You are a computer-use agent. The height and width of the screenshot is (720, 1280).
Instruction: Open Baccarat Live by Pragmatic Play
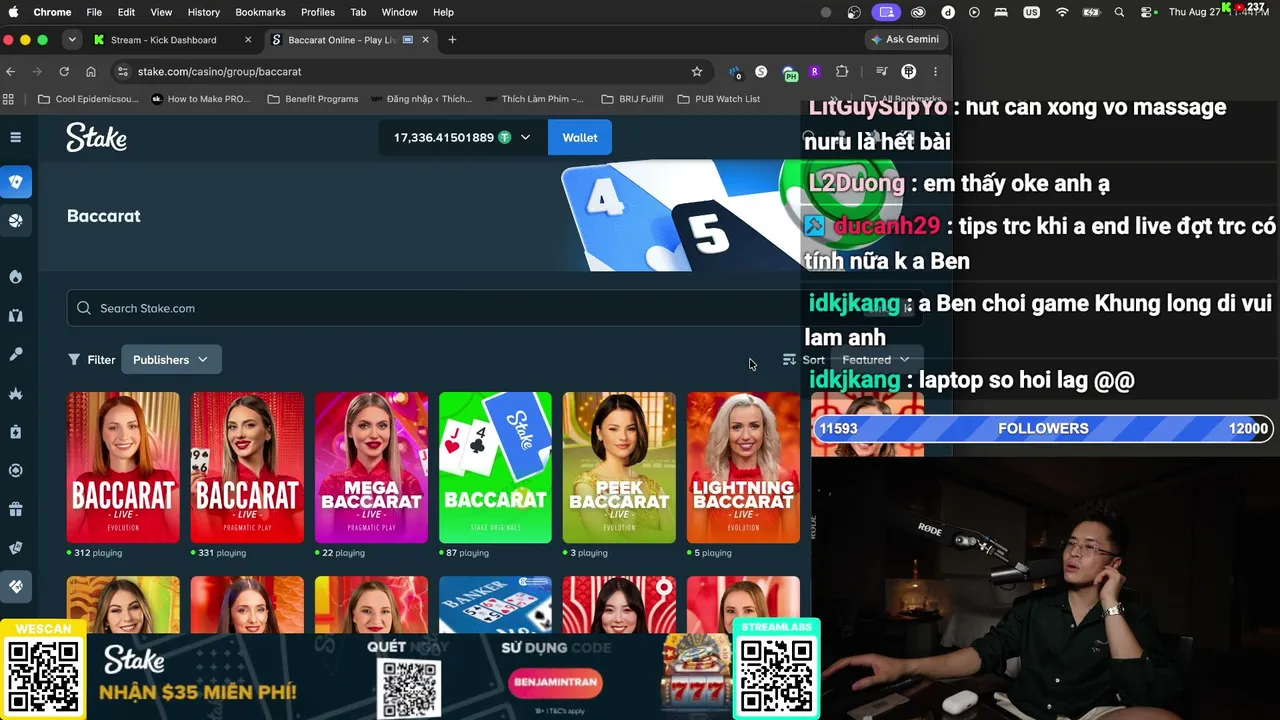pyautogui.click(x=247, y=468)
